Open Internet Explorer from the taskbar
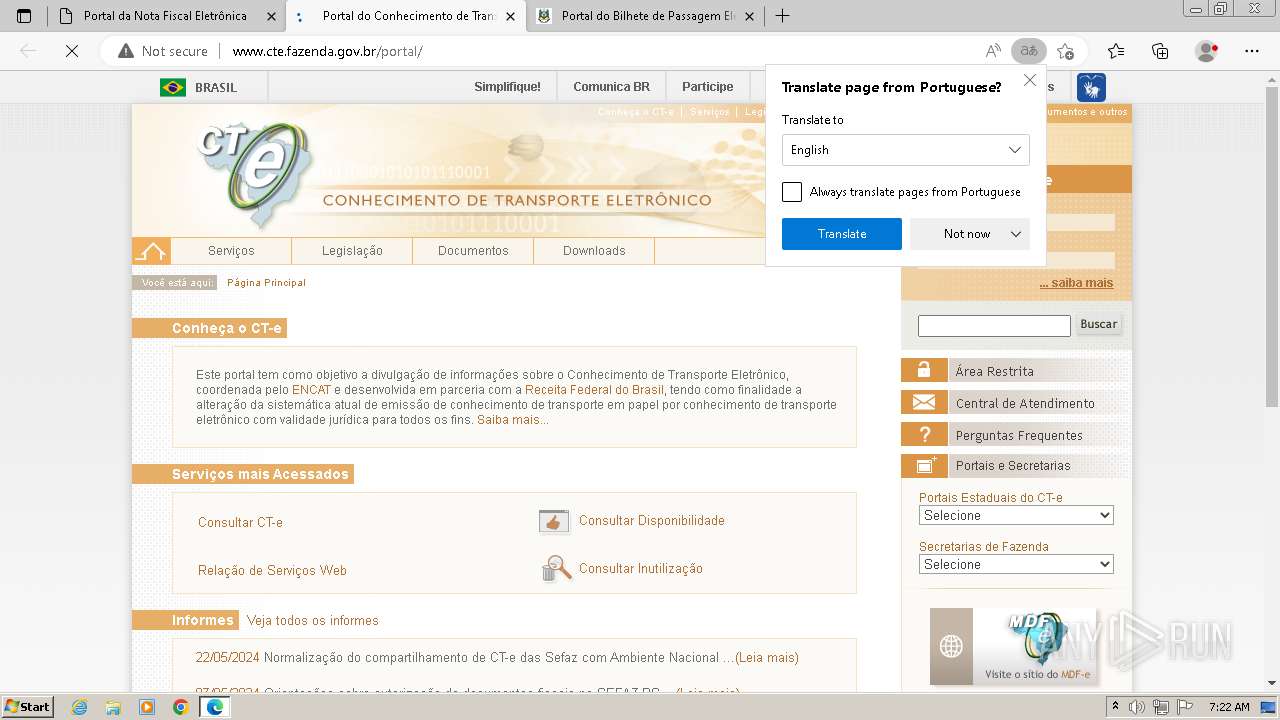 (x=80, y=707)
